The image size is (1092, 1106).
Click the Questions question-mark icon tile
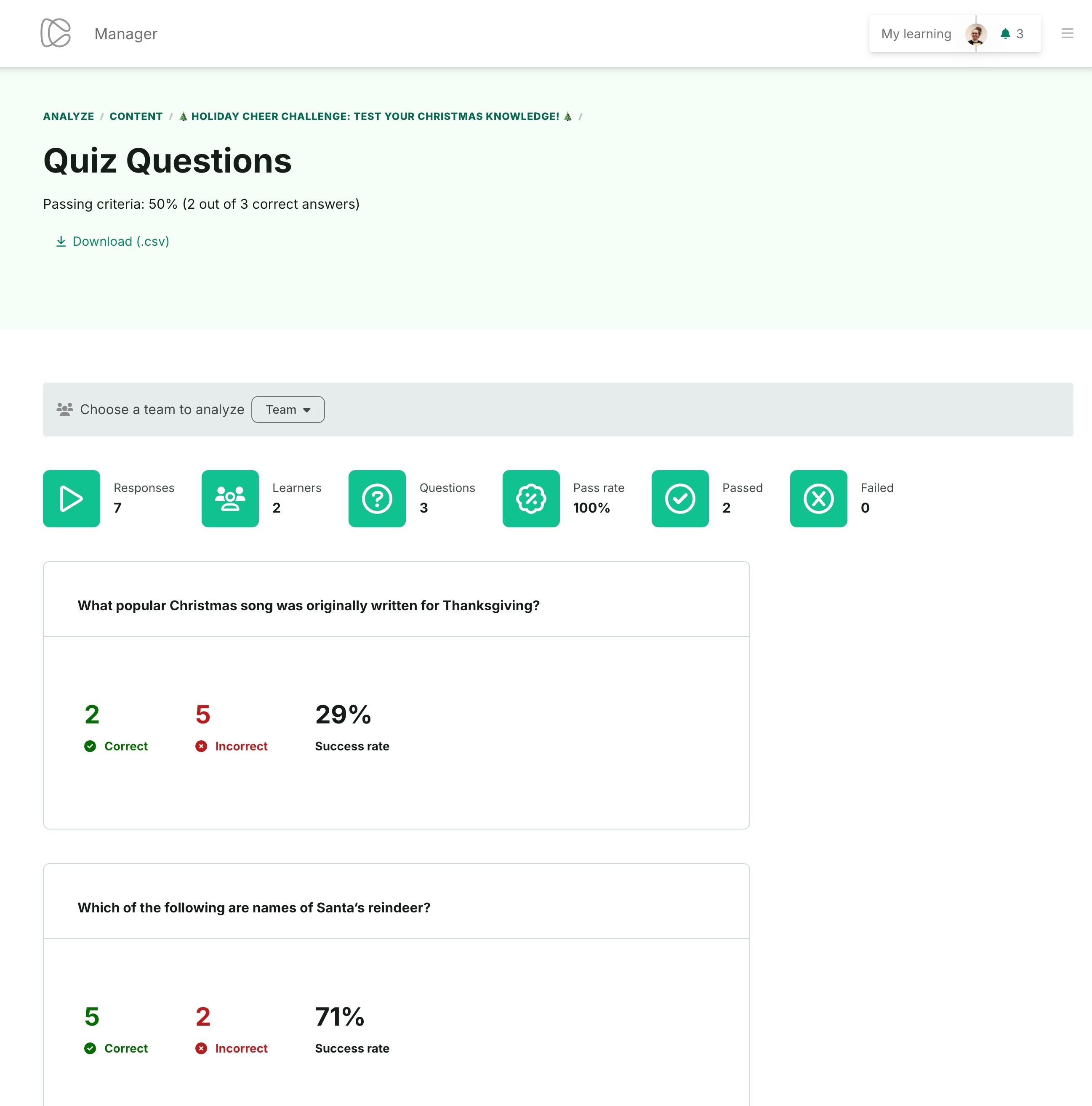point(377,499)
